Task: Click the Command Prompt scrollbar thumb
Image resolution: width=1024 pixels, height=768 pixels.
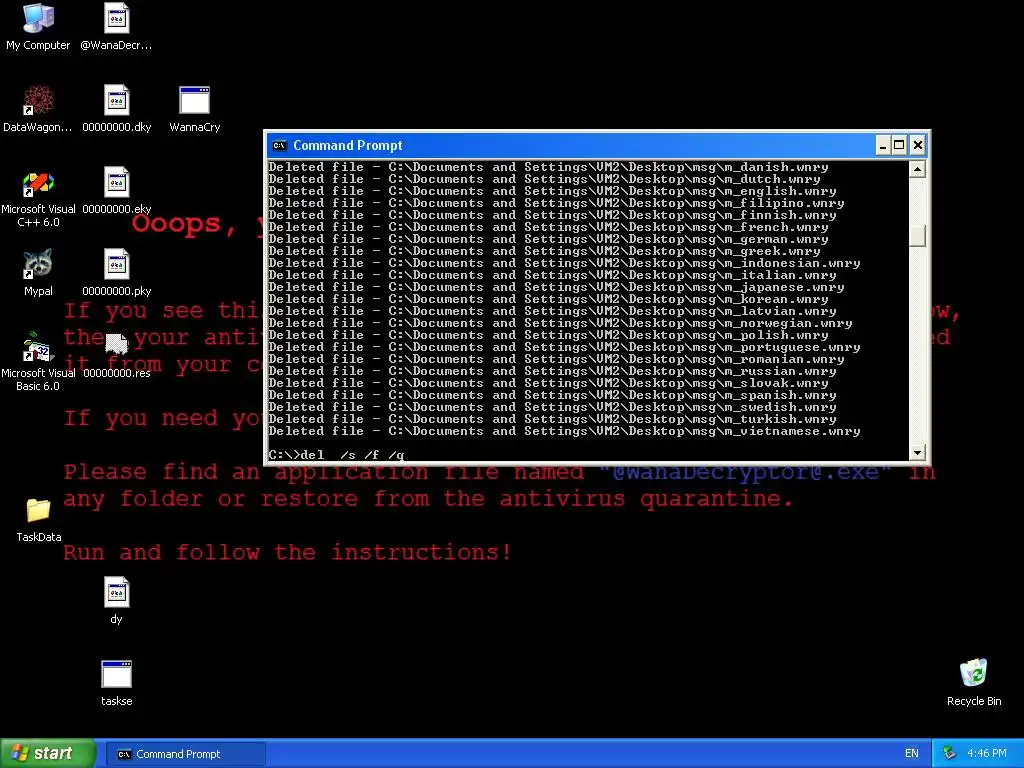Action: 918,236
